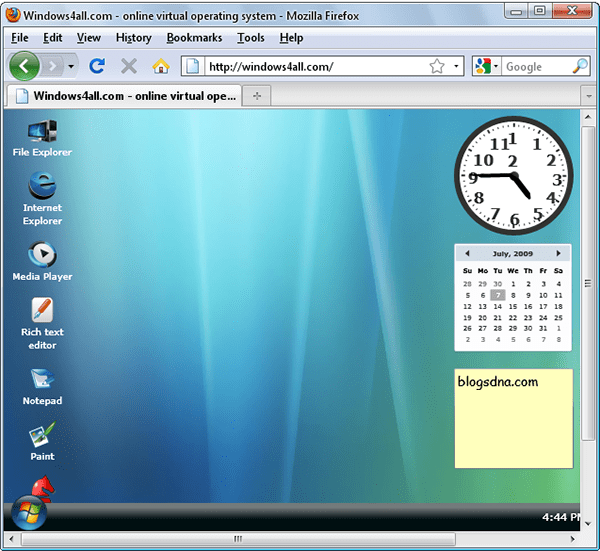Bookmark this page with the star
This screenshot has height=551, width=600.
pos(437,66)
